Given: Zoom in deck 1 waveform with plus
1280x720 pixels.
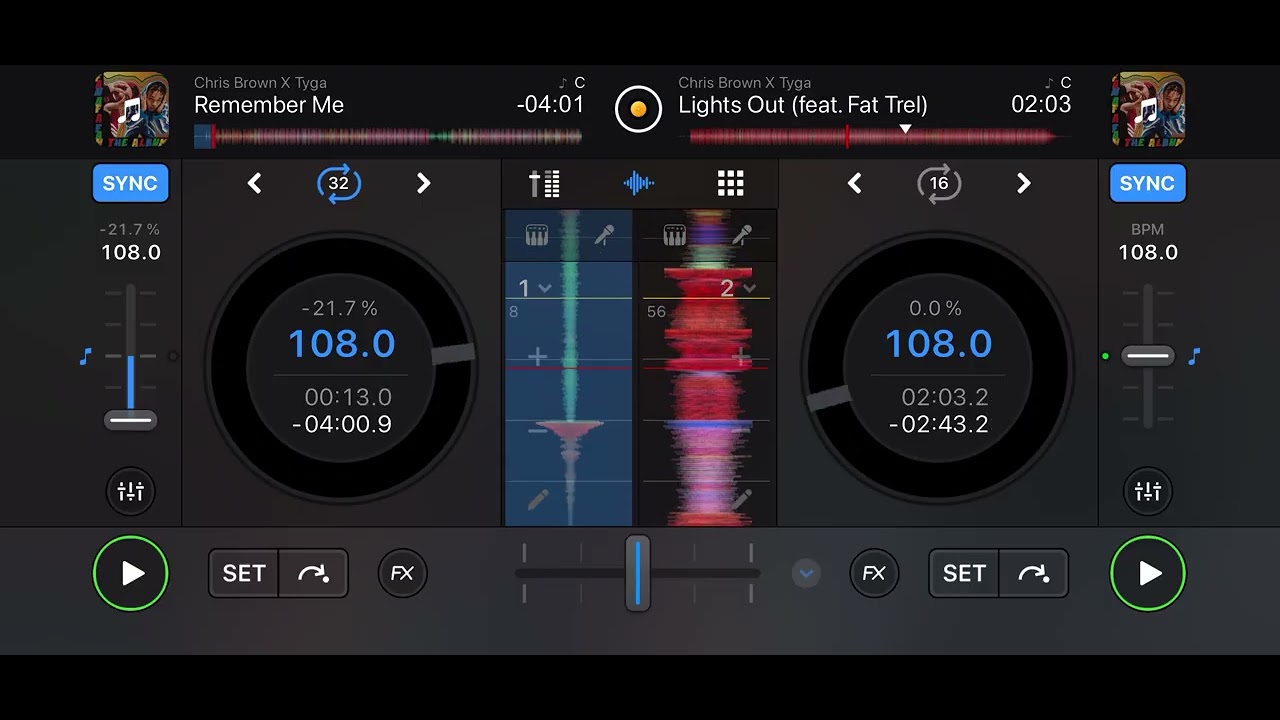Looking at the screenshot, I should tap(537, 356).
